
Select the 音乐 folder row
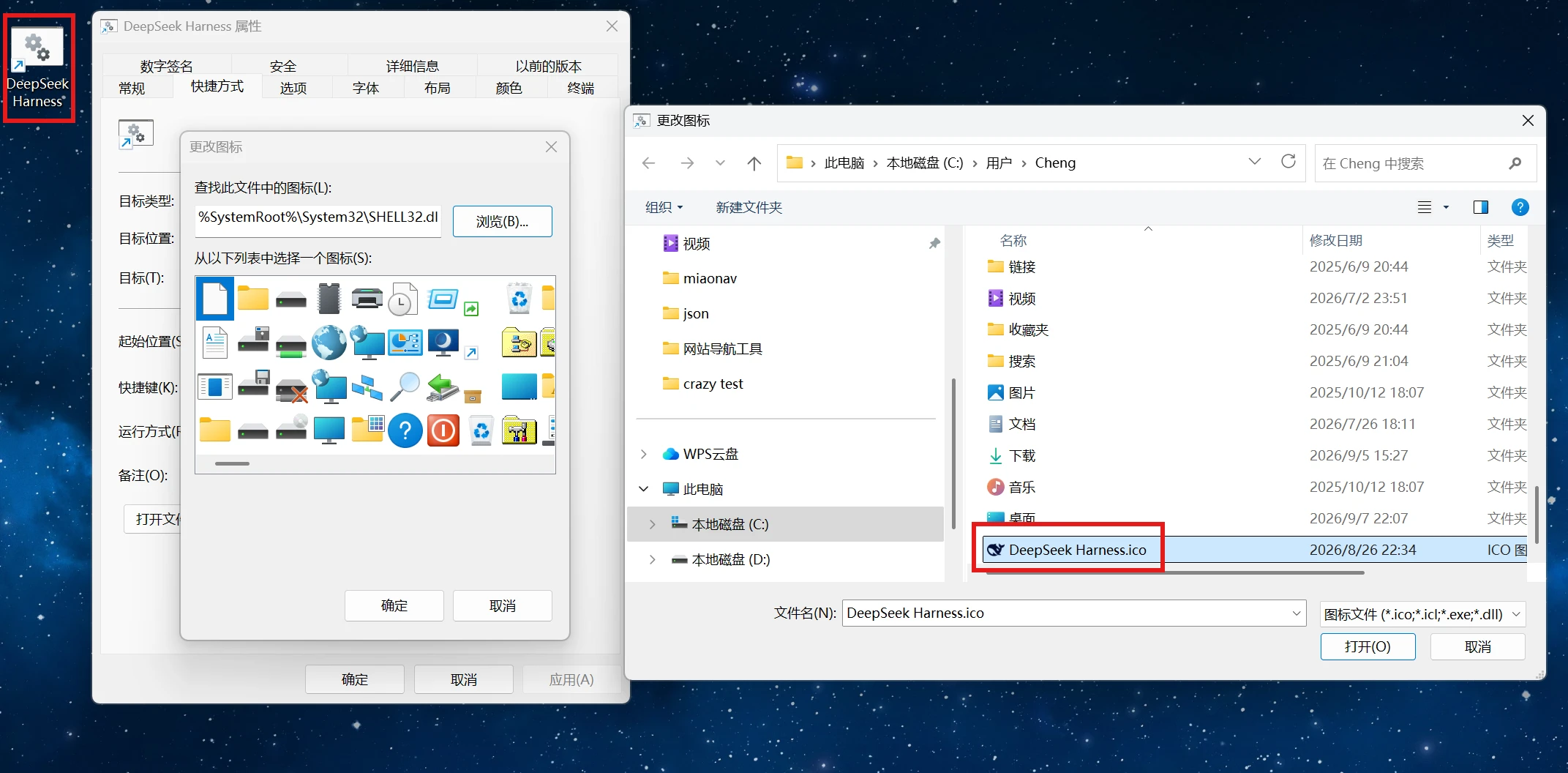[x=1256, y=487]
